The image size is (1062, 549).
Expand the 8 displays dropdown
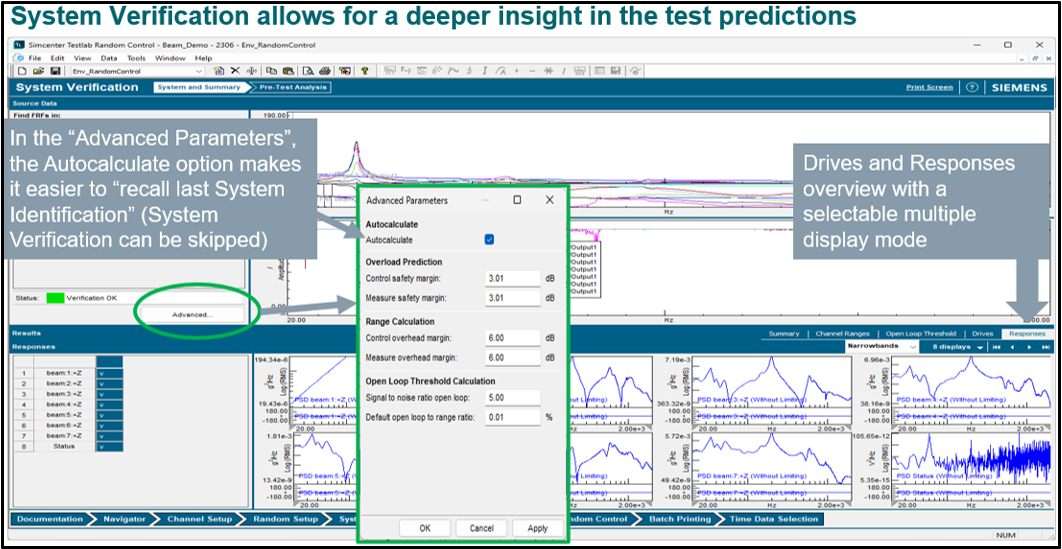pos(981,347)
